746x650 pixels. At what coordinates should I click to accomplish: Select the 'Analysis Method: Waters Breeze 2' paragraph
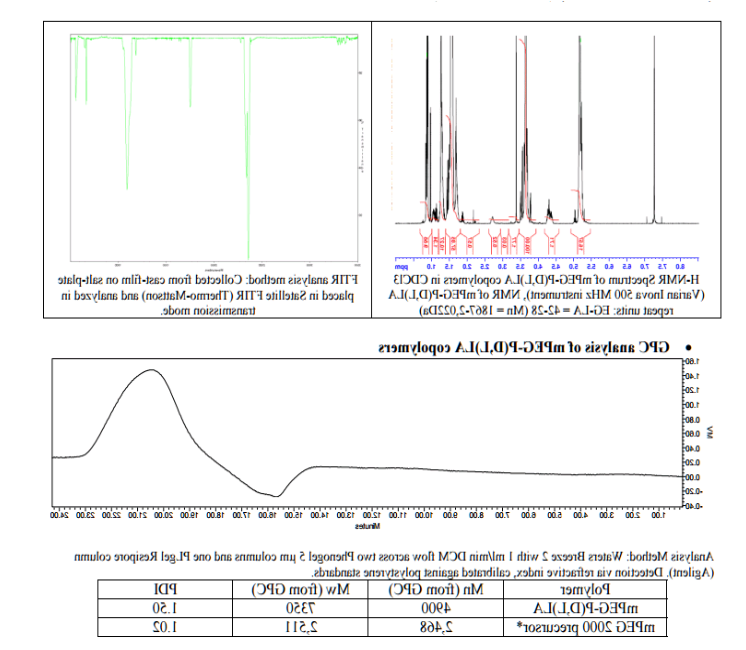[394, 564]
